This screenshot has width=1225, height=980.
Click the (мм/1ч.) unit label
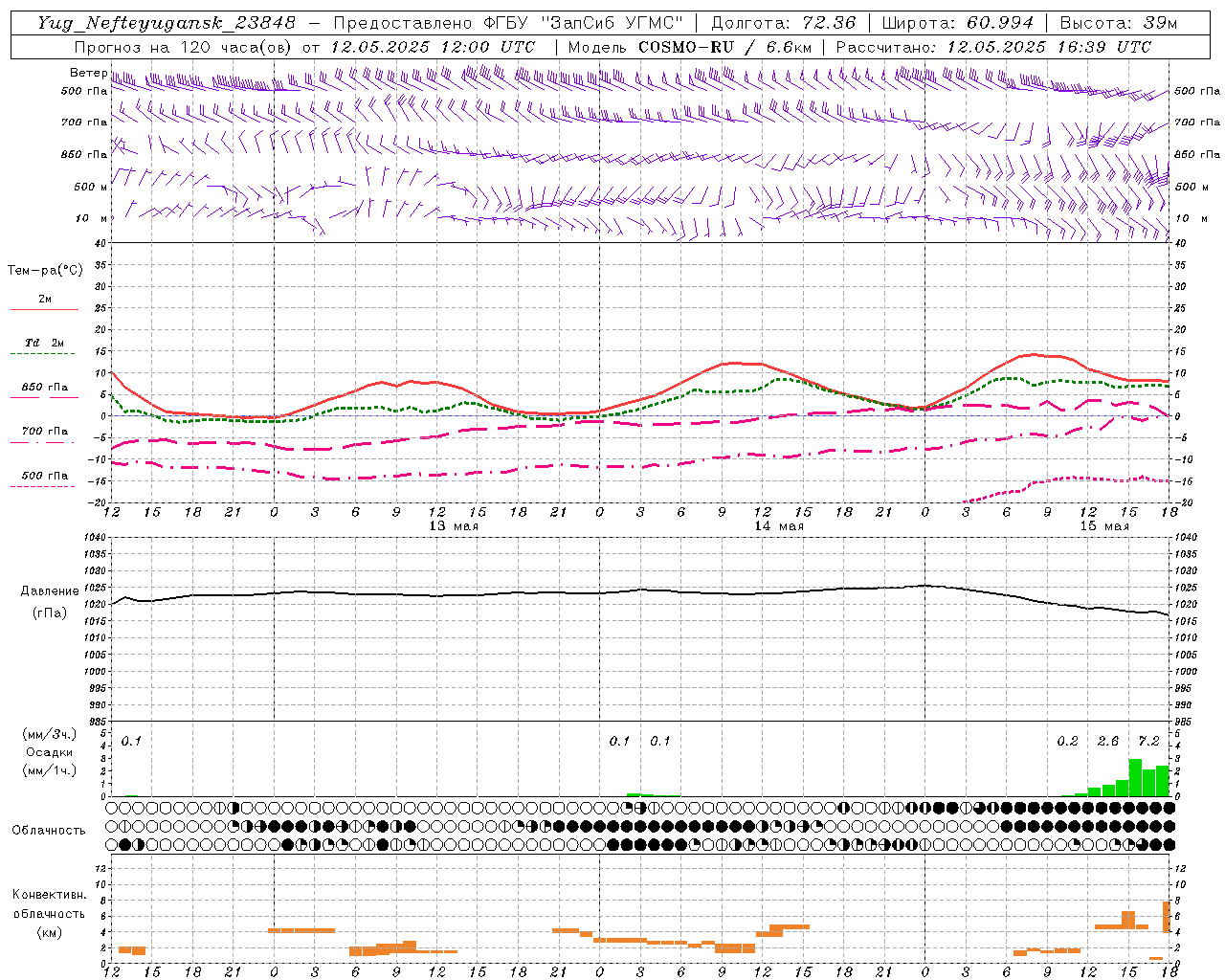pyautogui.click(x=49, y=770)
